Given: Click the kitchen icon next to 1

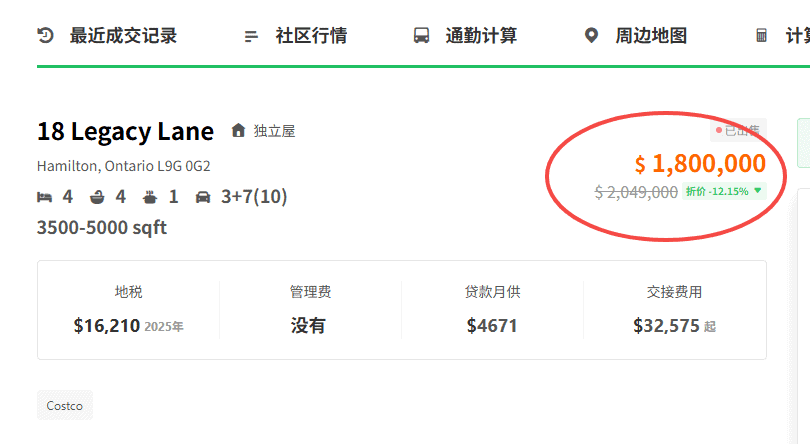Looking at the screenshot, I should pos(150,196).
